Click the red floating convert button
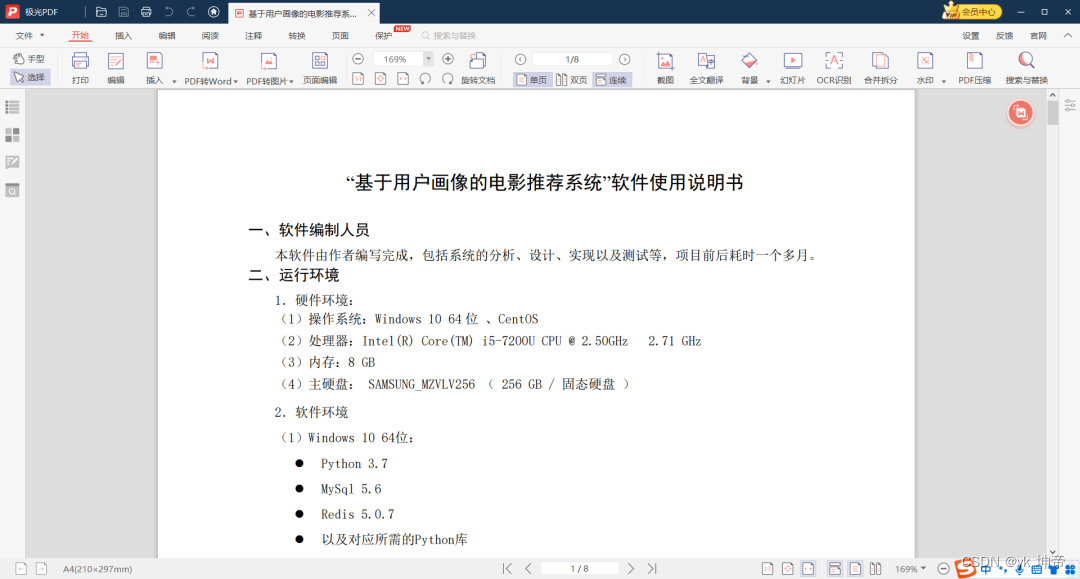Screen dimensions: 1080x579 click(x=1021, y=113)
